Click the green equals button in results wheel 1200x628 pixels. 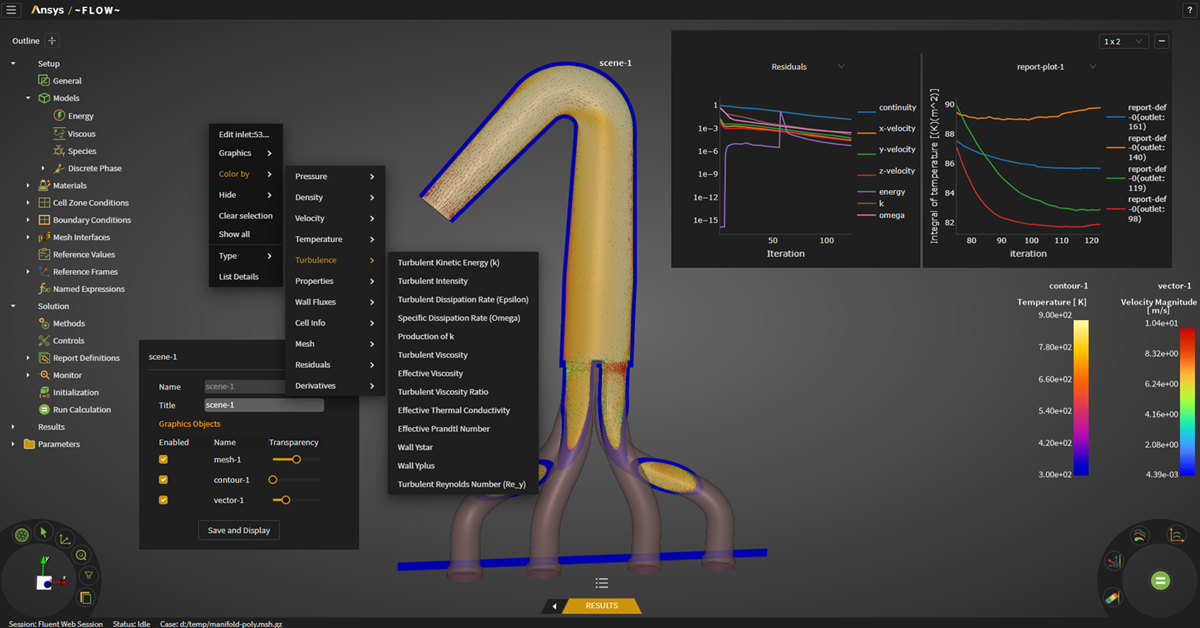click(1160, 580)
